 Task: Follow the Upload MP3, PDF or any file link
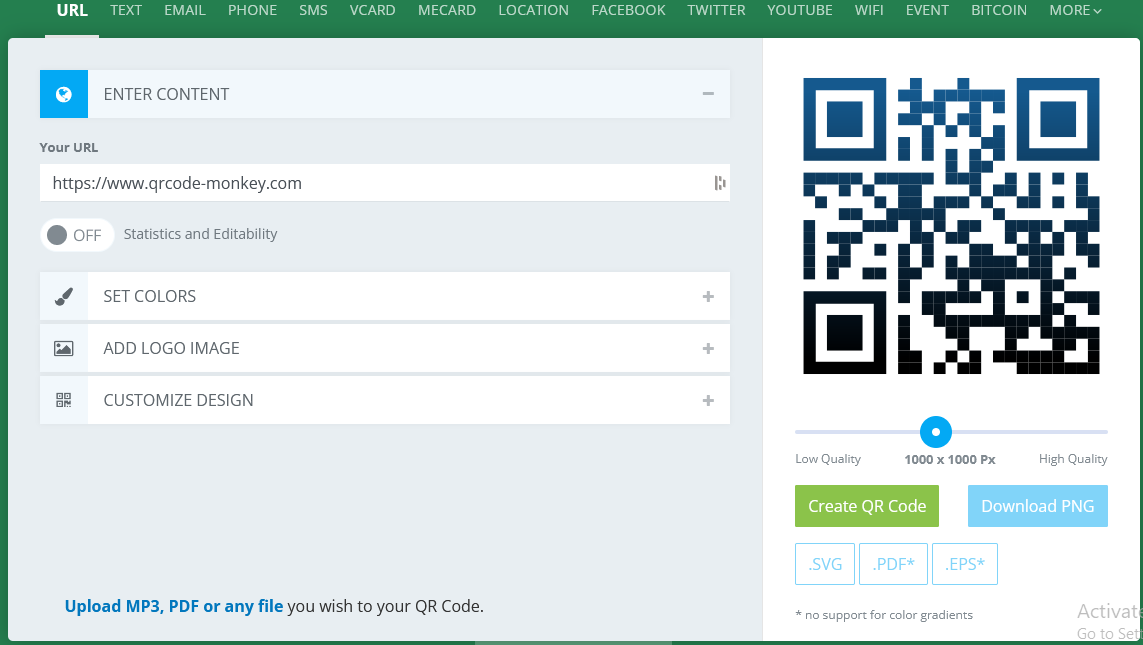point(173,606)
